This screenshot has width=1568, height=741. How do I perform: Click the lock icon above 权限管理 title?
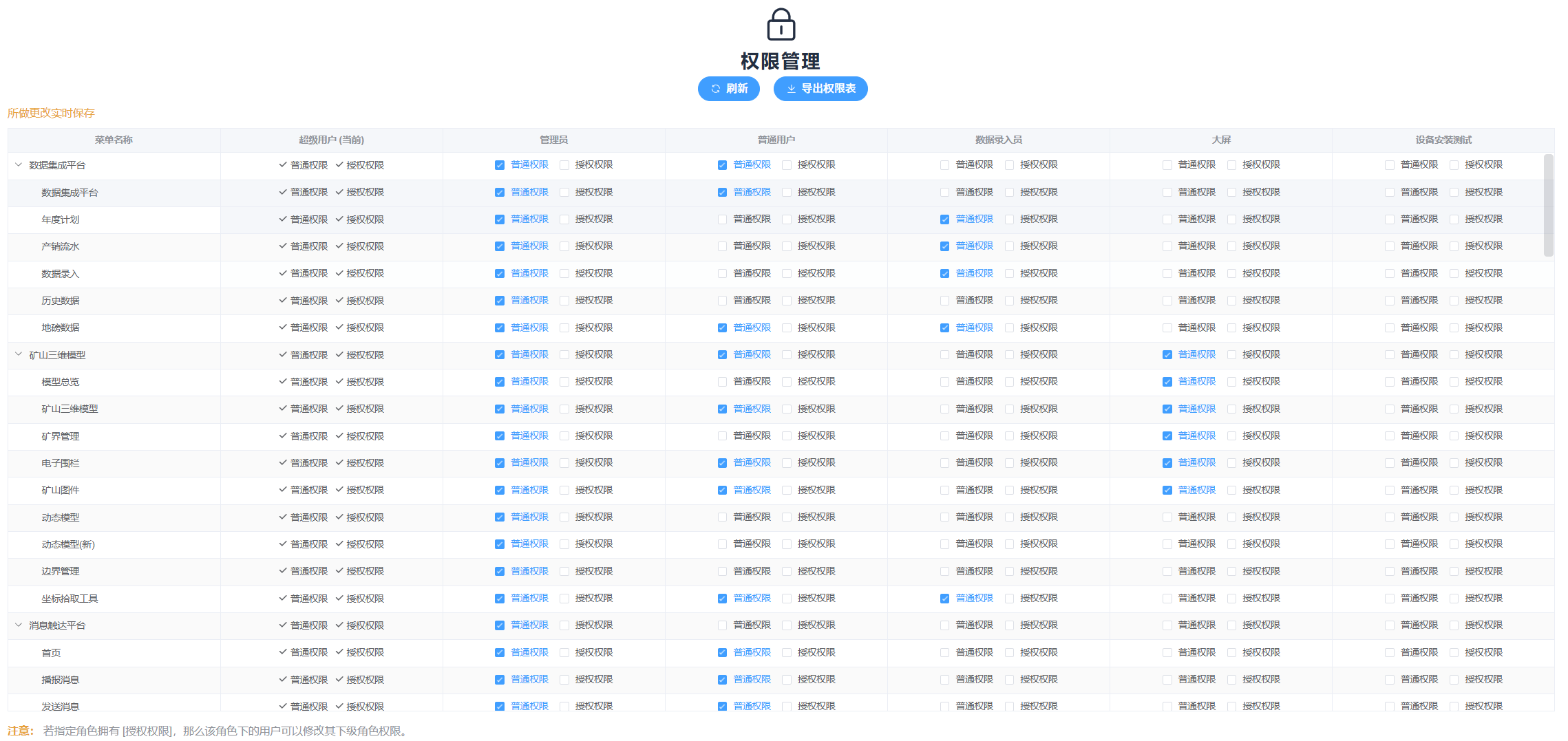pyautogui.click(x=781, y=25)
